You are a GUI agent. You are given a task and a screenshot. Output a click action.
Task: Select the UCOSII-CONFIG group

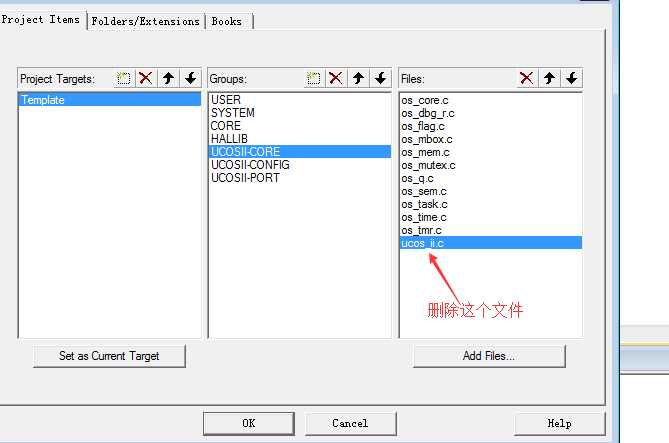tap(300, 165)
